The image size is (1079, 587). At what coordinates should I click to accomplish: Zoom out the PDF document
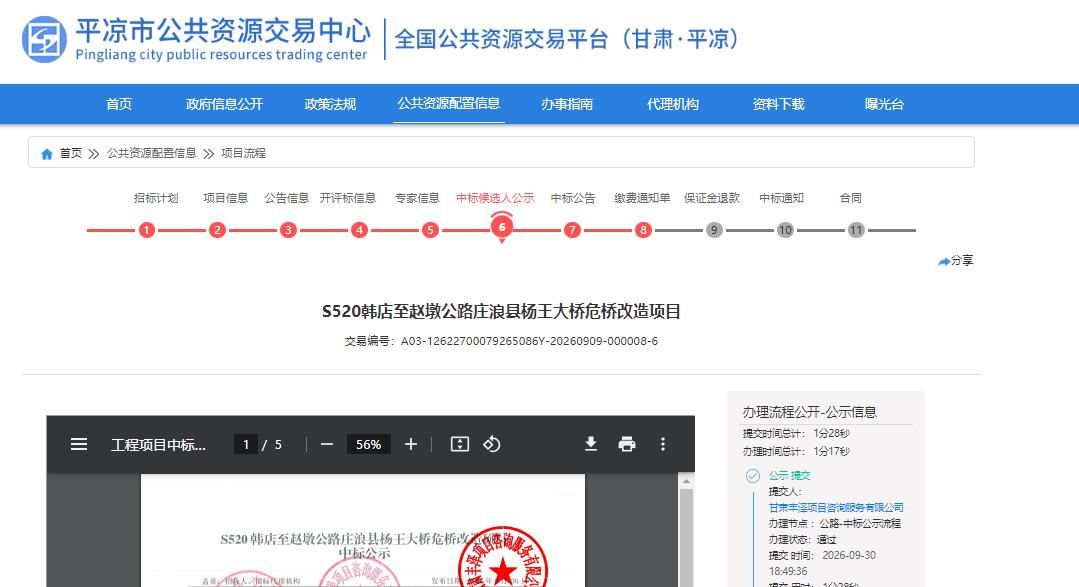[327, 445]
